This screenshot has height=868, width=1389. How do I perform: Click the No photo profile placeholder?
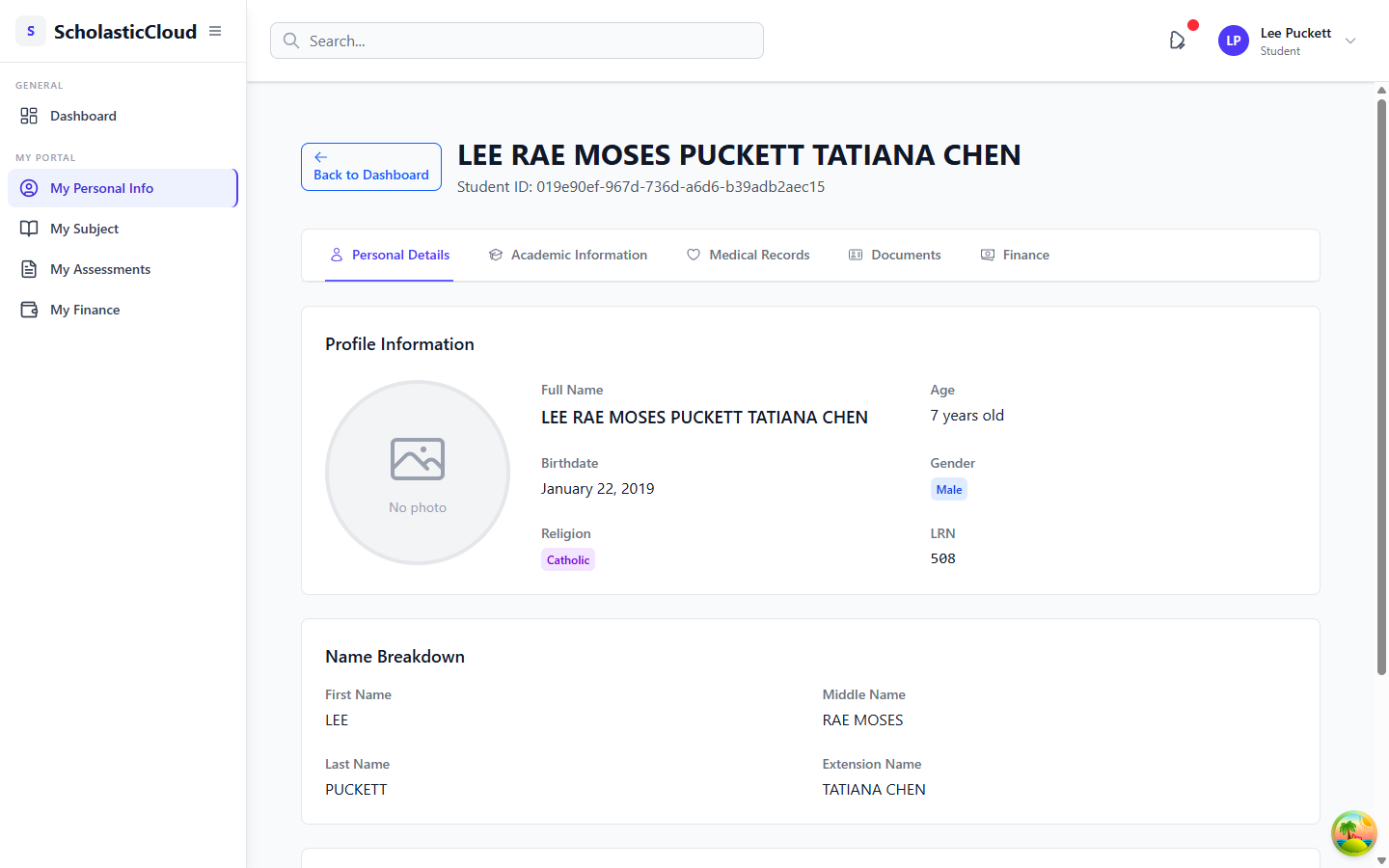[418, 473]
